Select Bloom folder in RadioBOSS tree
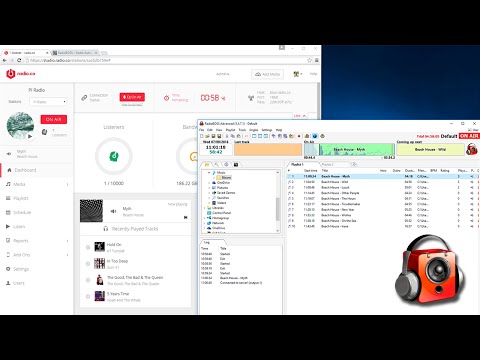This screenshot has height=360, width=480. (224, 178)
